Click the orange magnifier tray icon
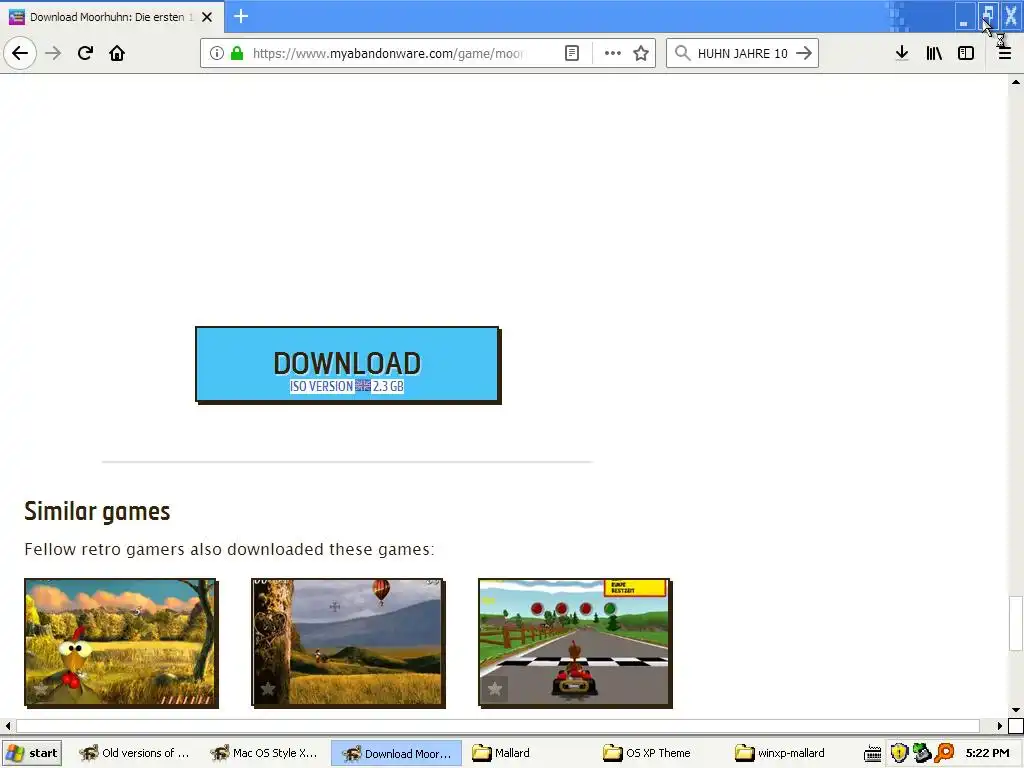 944,753
